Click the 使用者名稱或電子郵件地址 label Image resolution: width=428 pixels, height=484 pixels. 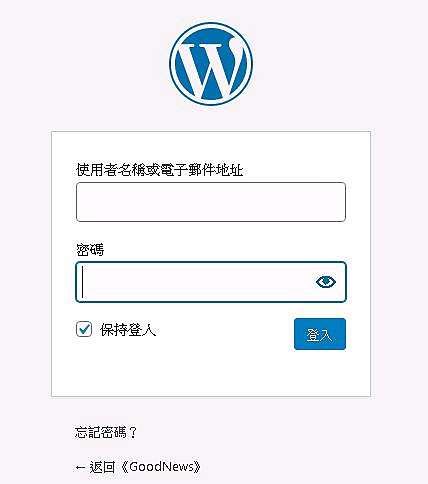tap(159, 170)
